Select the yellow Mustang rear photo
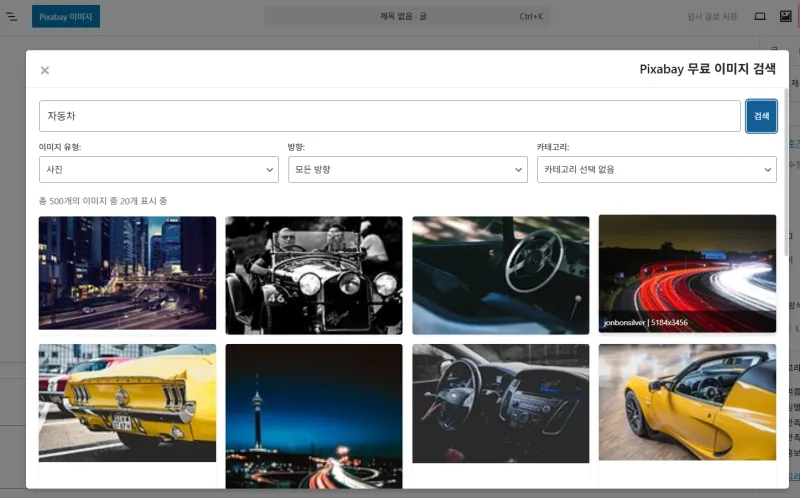The width and height of the screenshot is (800, 498). click(x=127, y=403)
